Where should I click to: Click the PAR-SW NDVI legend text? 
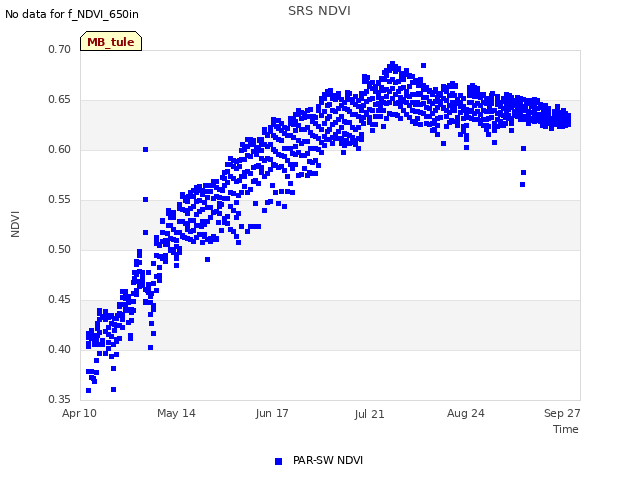point(328,460)
